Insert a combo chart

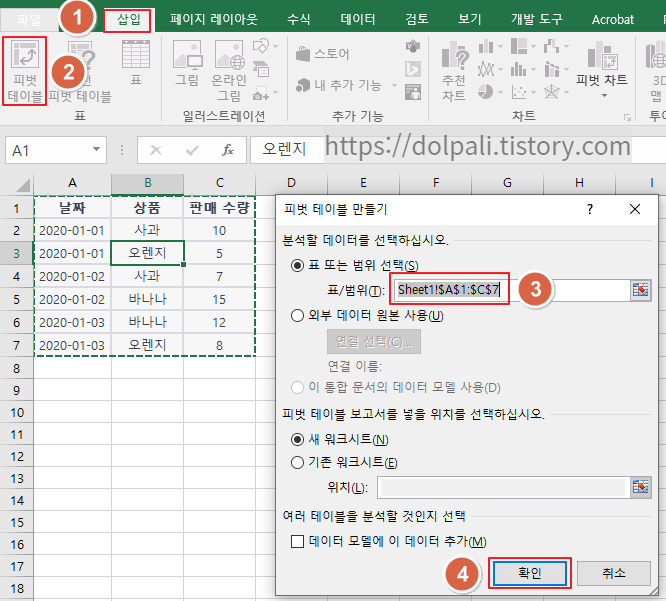tap(551, 69)
